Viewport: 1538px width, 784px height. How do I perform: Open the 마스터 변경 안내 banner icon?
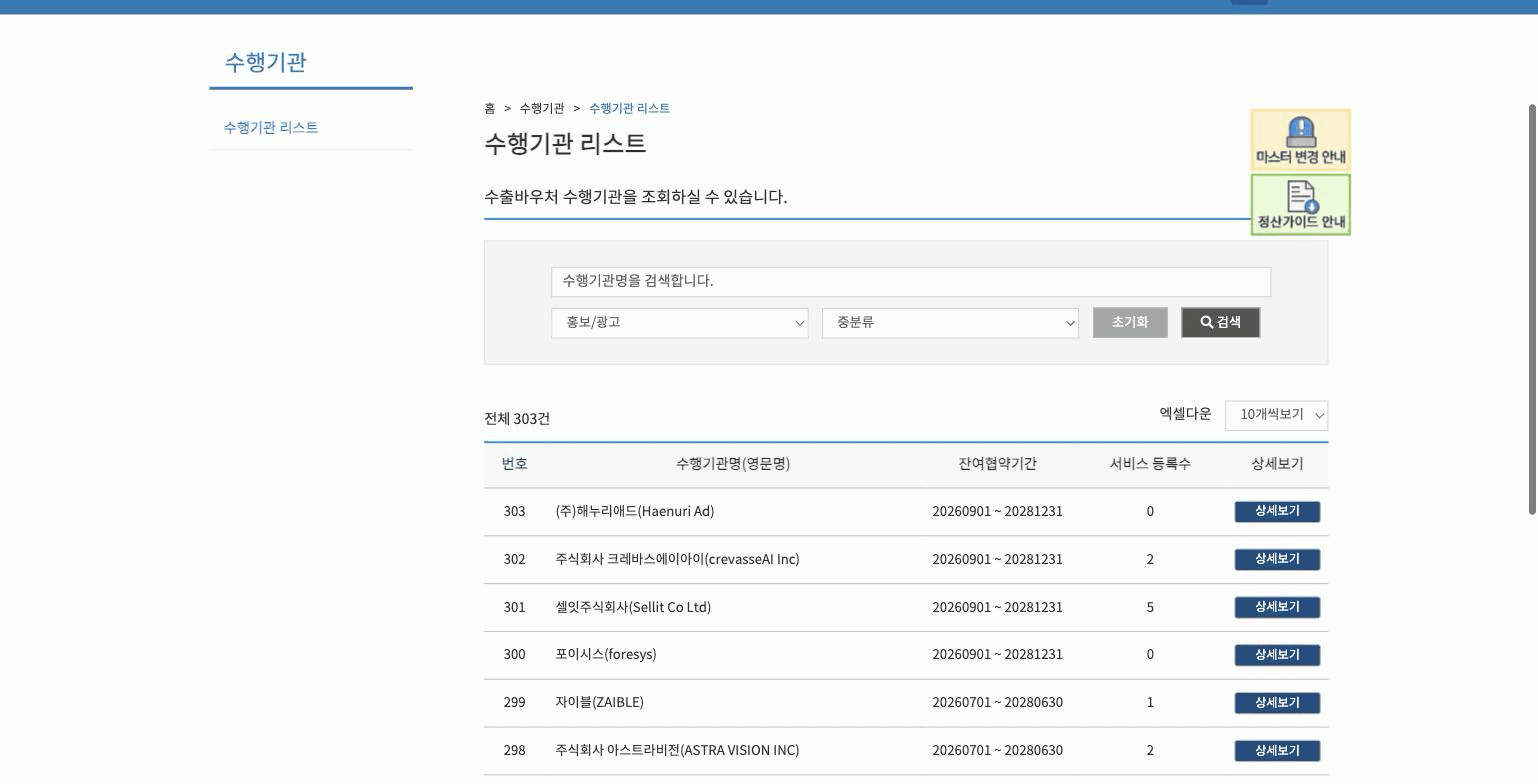tap(1300, 141)
